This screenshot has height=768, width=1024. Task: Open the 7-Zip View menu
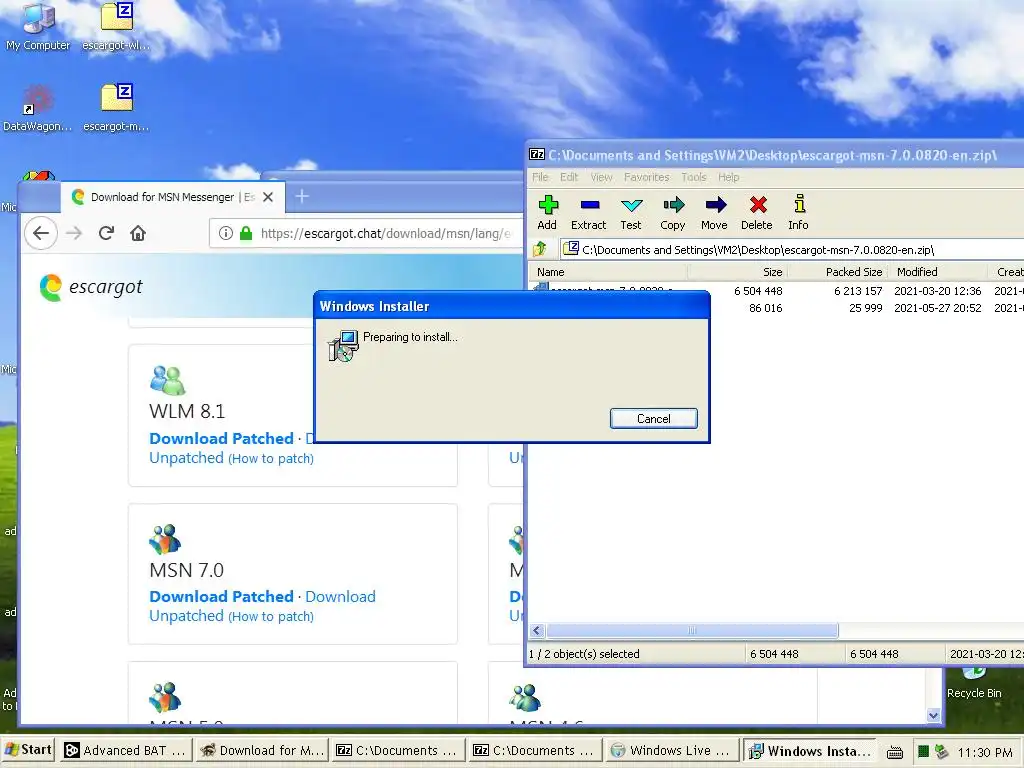tap(601, 177)
